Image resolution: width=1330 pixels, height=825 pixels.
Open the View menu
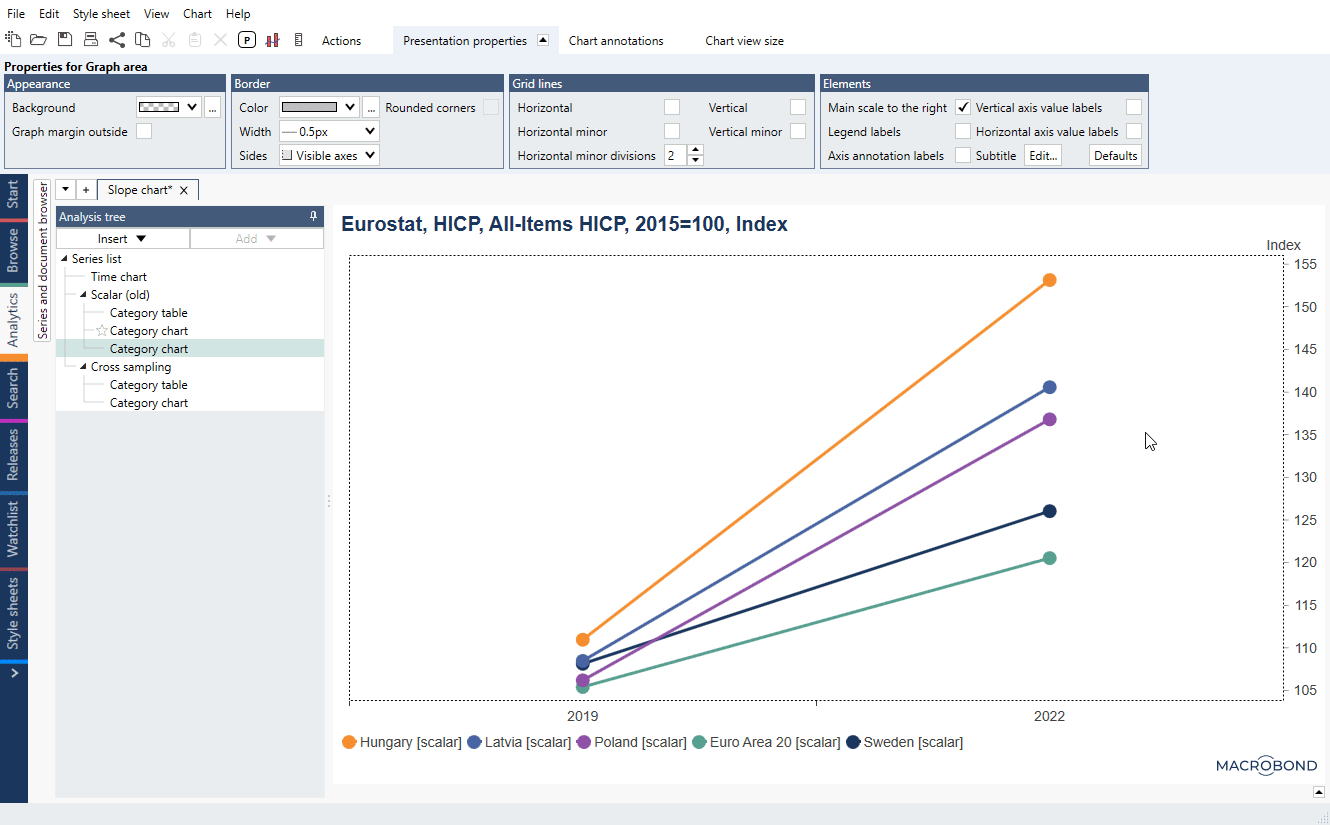(x=156, y=14)
